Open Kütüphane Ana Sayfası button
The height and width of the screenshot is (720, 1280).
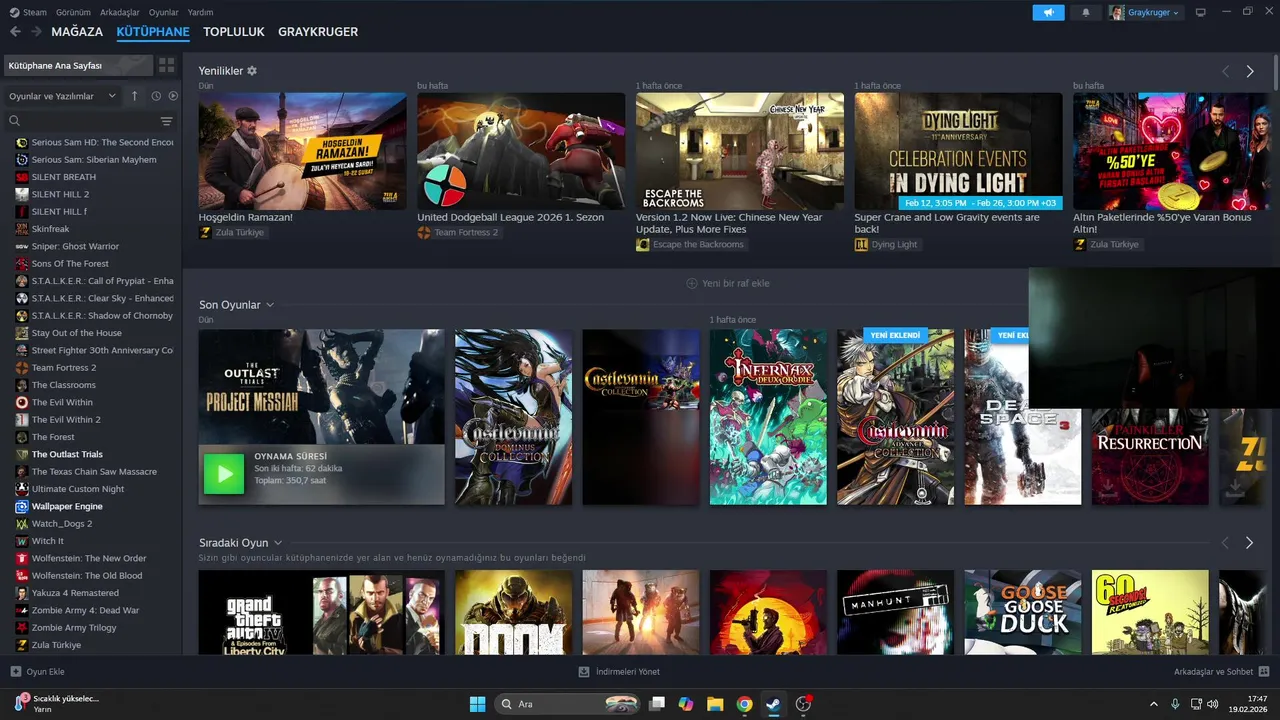click(x=78, y=65)
